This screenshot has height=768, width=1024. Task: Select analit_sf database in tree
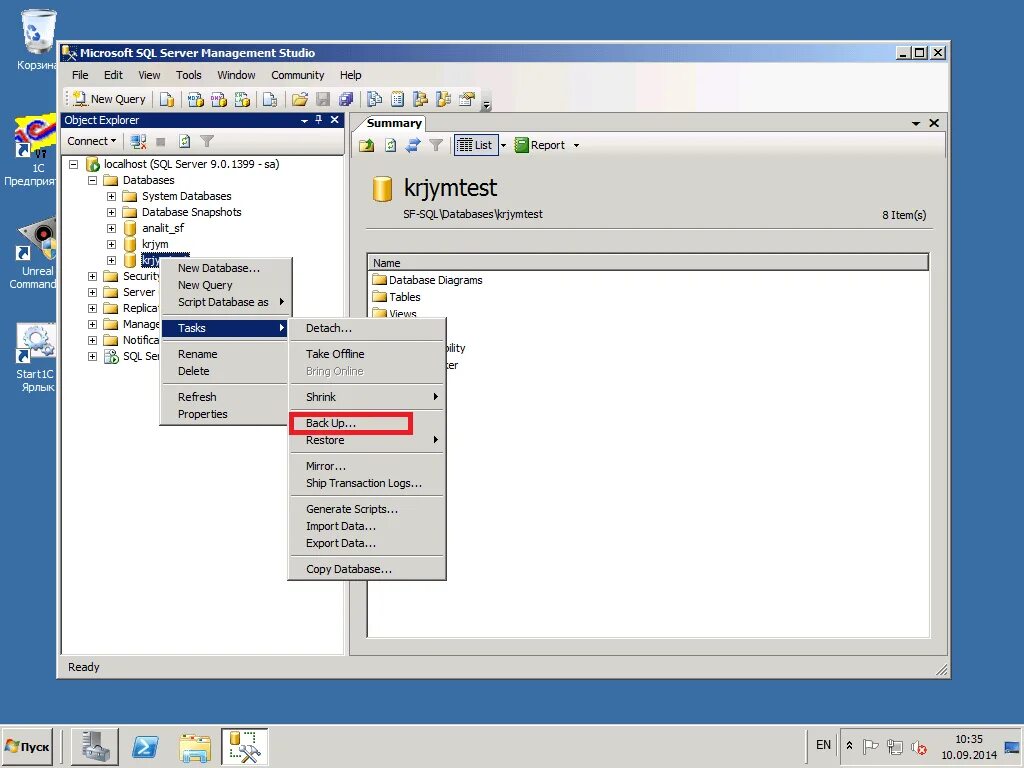[x=163, y=228]
